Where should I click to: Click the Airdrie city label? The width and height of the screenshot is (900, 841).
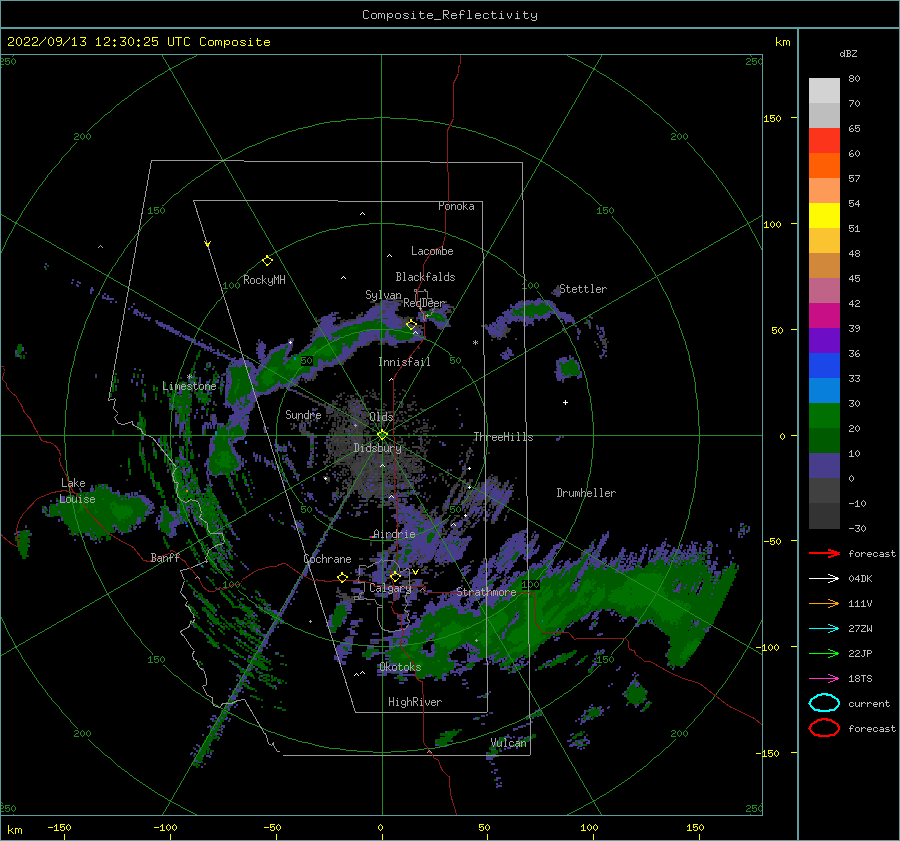point(394,534)
